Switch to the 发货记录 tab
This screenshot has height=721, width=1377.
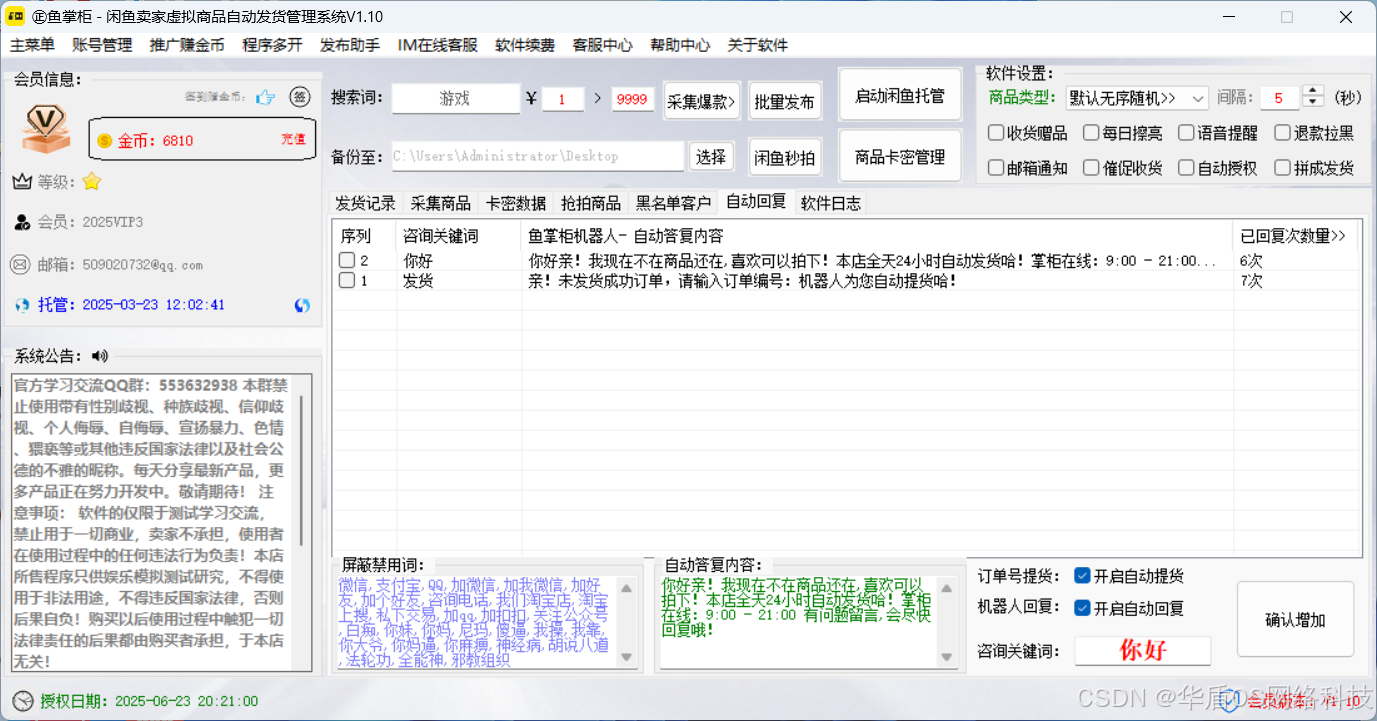366,203
